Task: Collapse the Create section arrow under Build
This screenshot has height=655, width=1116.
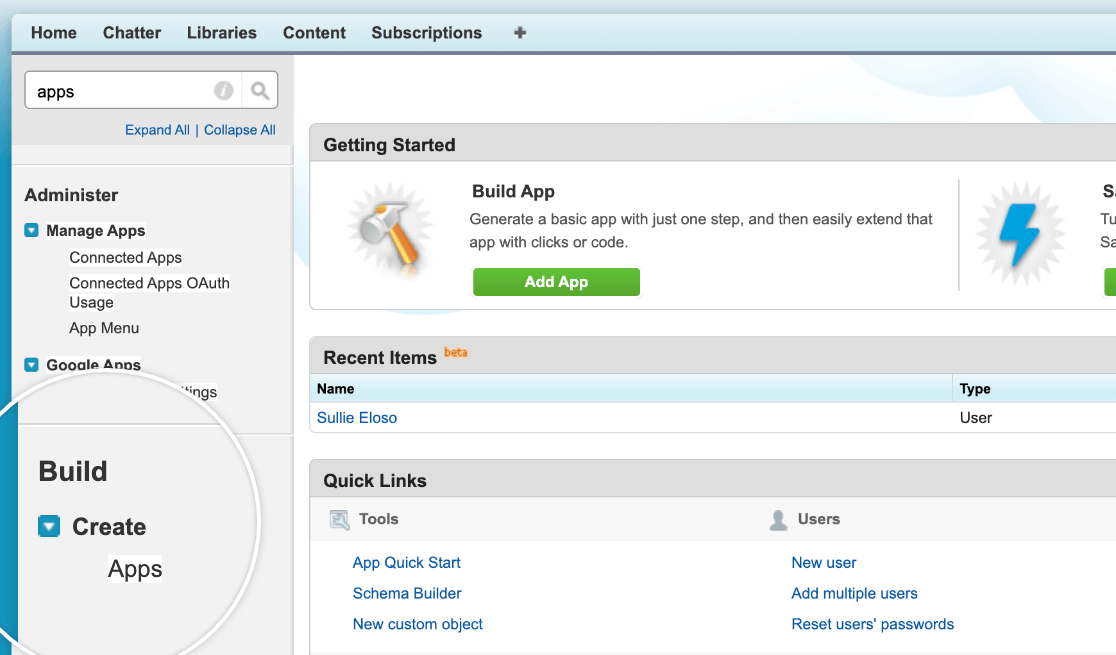Action: click(x=49, y=526)
